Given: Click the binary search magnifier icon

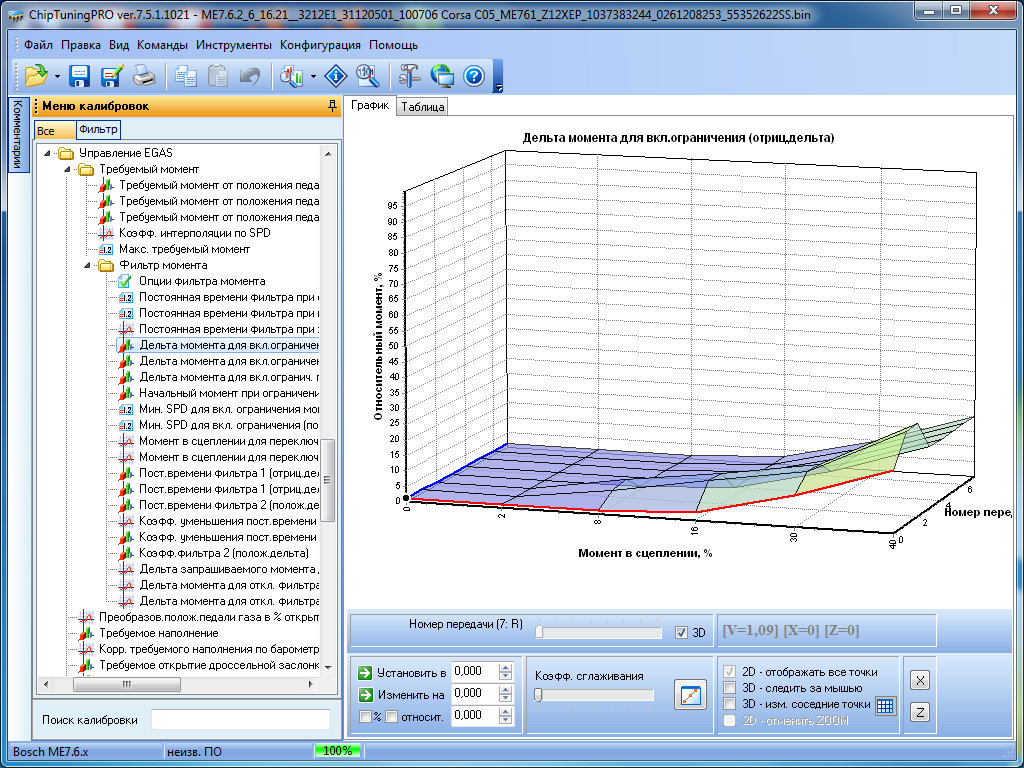Looking at the screenshot, I should click(x=366, y=76).
